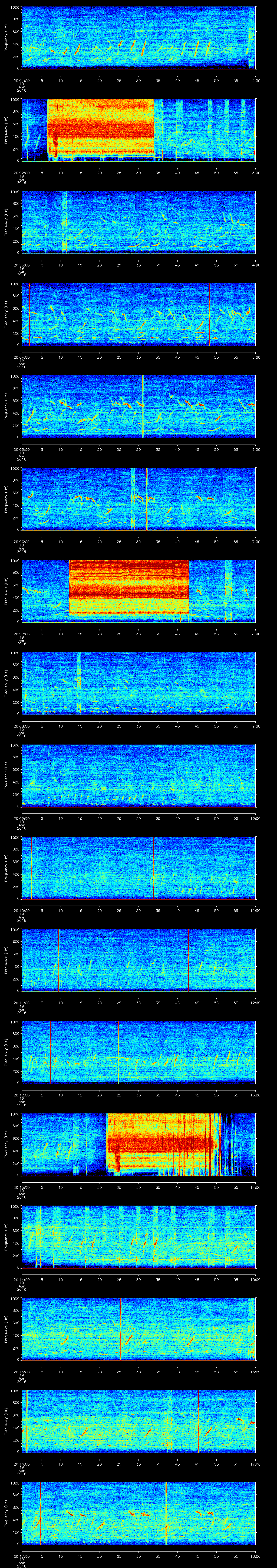Open the 20:12:00 spectrogram plot
277x1568 pixels.
138,1052
